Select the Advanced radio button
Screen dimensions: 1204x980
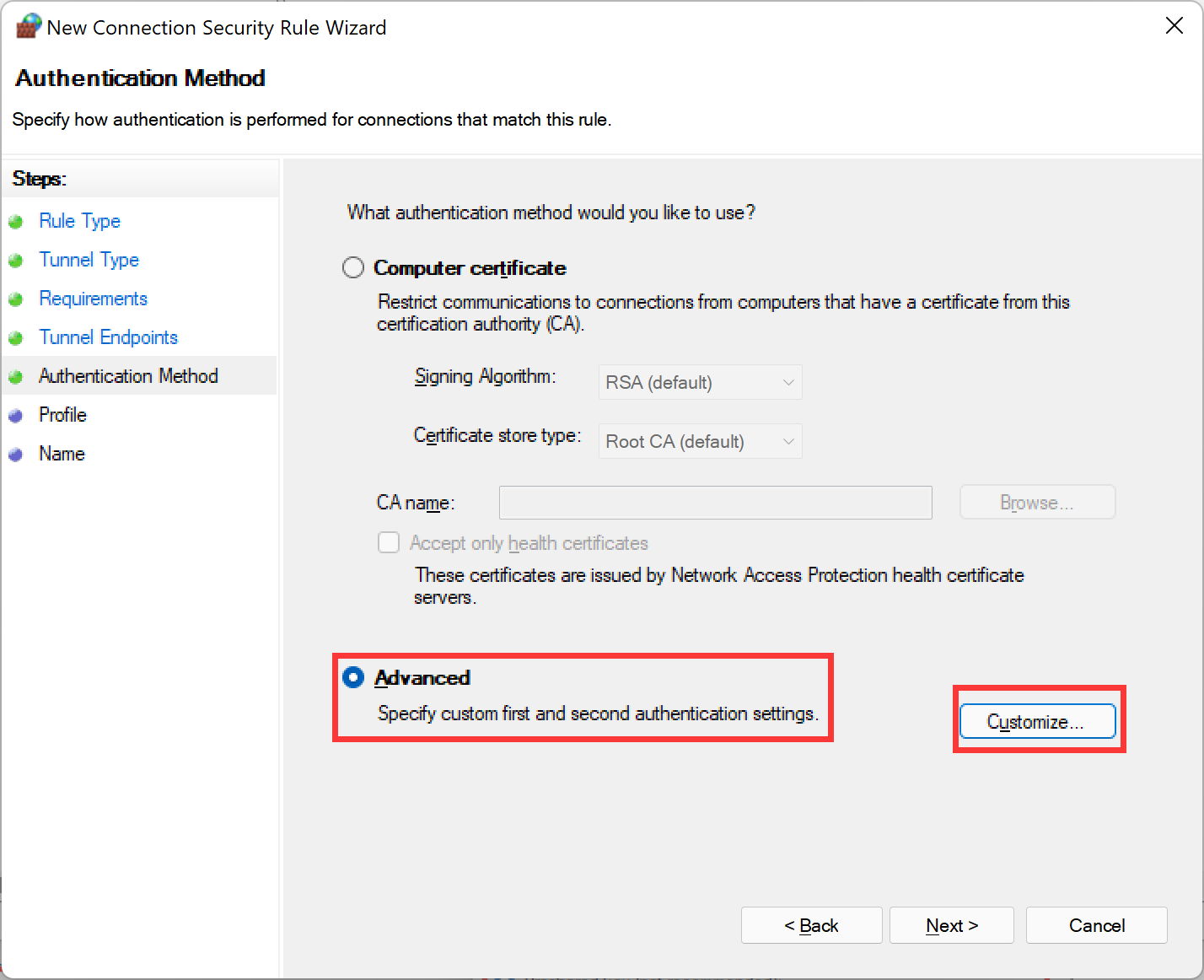point(353,677)
